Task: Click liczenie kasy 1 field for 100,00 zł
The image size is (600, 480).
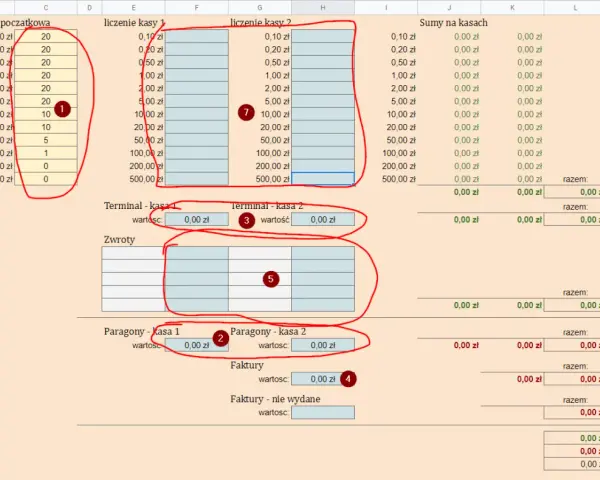Action: [x=197, y=153]
